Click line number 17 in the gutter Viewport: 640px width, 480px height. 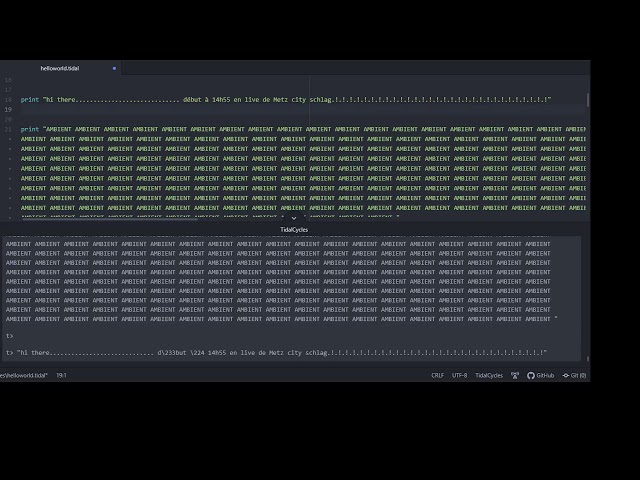(x=8, y=90)
